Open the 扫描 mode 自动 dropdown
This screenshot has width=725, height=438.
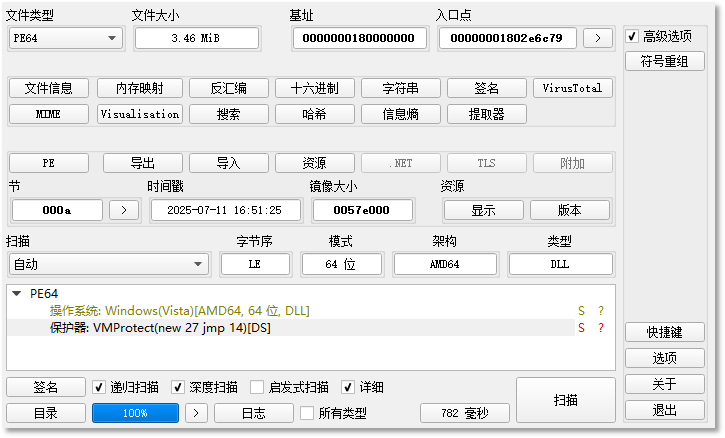(108, 264)
